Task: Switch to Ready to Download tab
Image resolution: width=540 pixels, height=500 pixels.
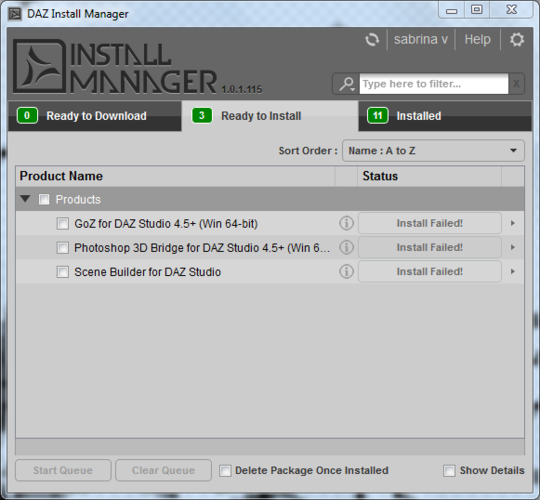Action: tap(95, 116)
